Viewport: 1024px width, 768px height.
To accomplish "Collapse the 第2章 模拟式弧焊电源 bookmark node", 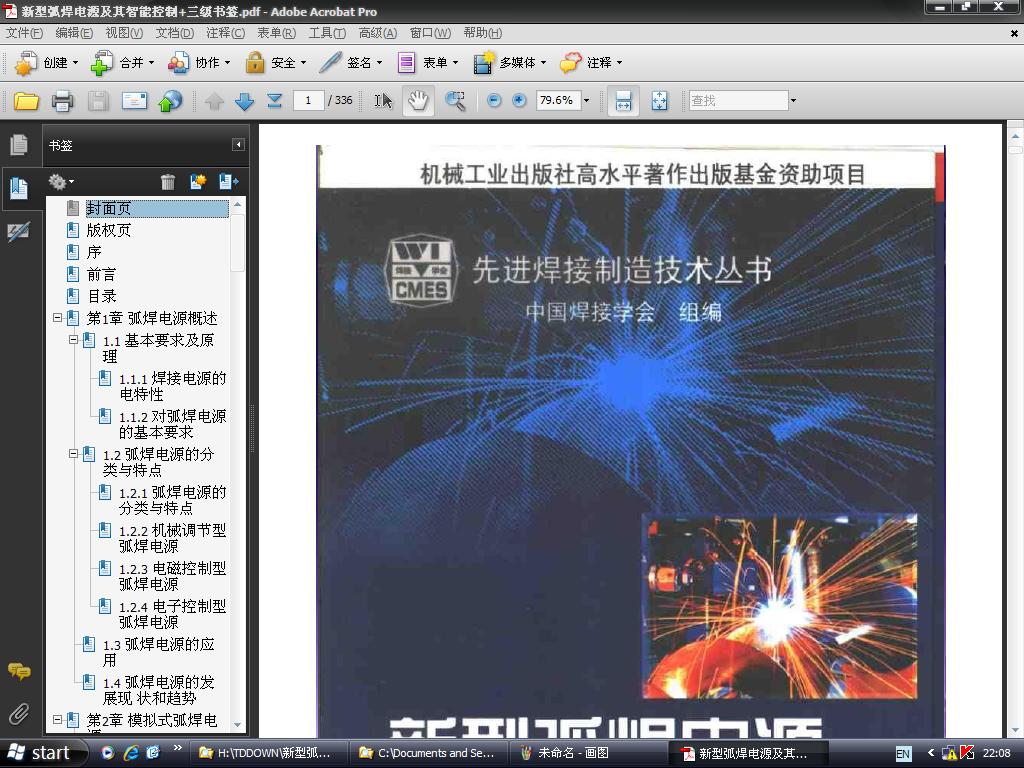I will pos(57,720).
